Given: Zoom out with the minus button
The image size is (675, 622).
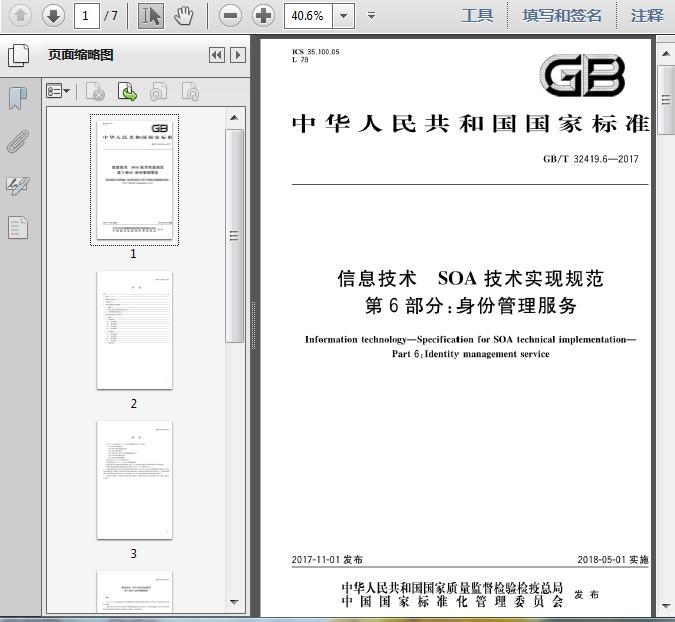Looking at the screenshot, I should [x=230, y=16].
